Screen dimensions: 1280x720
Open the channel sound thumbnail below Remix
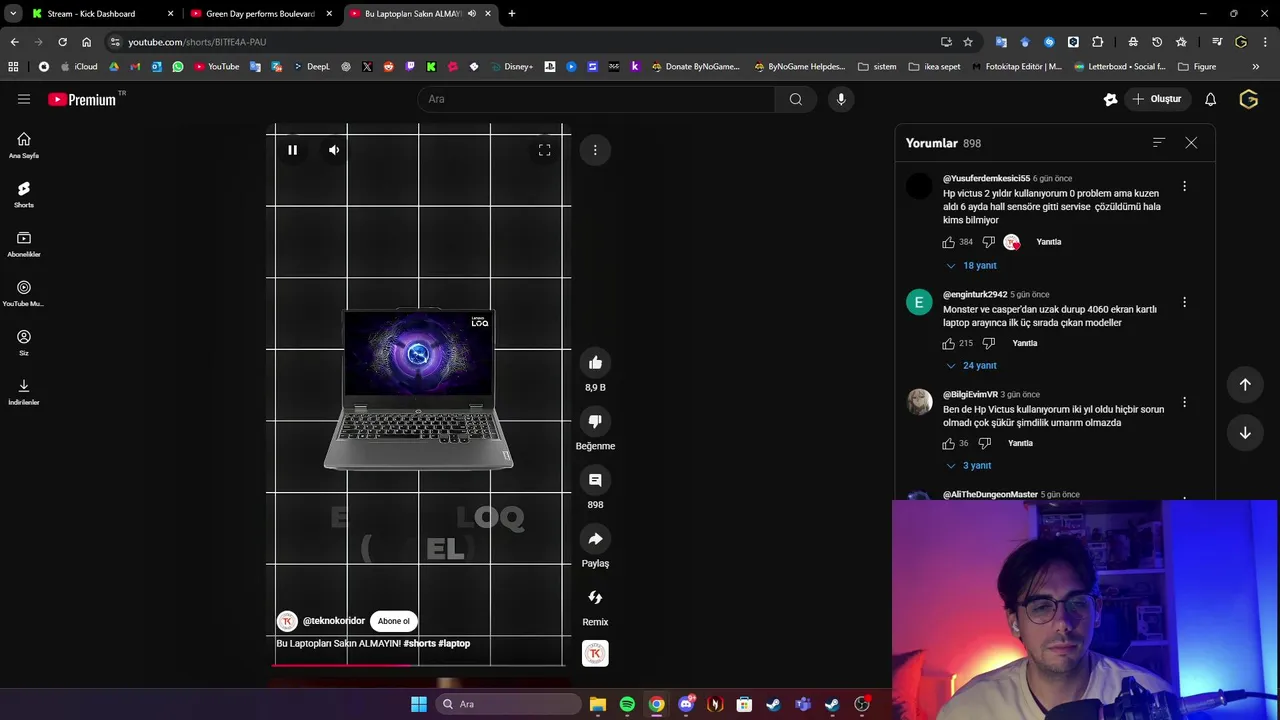pos(595,654)
